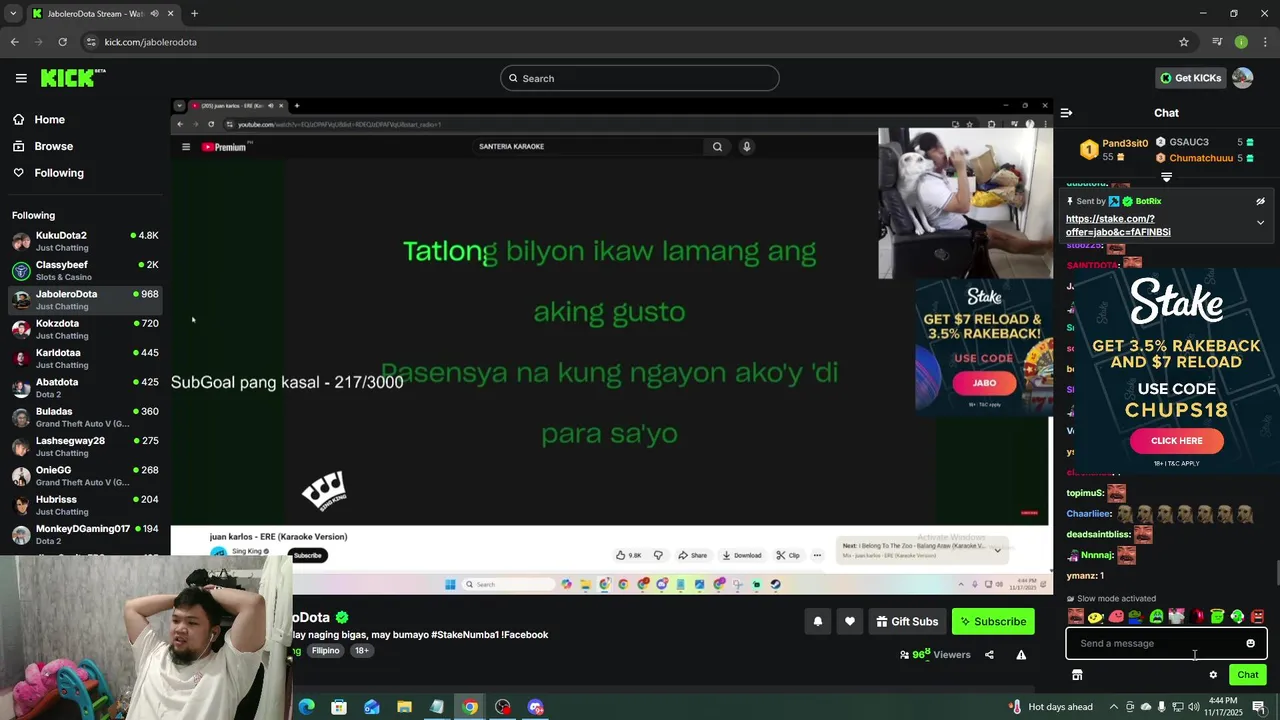Share the stream via share icon
This screenshot has width=1280, height=720.
tap(989, 655)
